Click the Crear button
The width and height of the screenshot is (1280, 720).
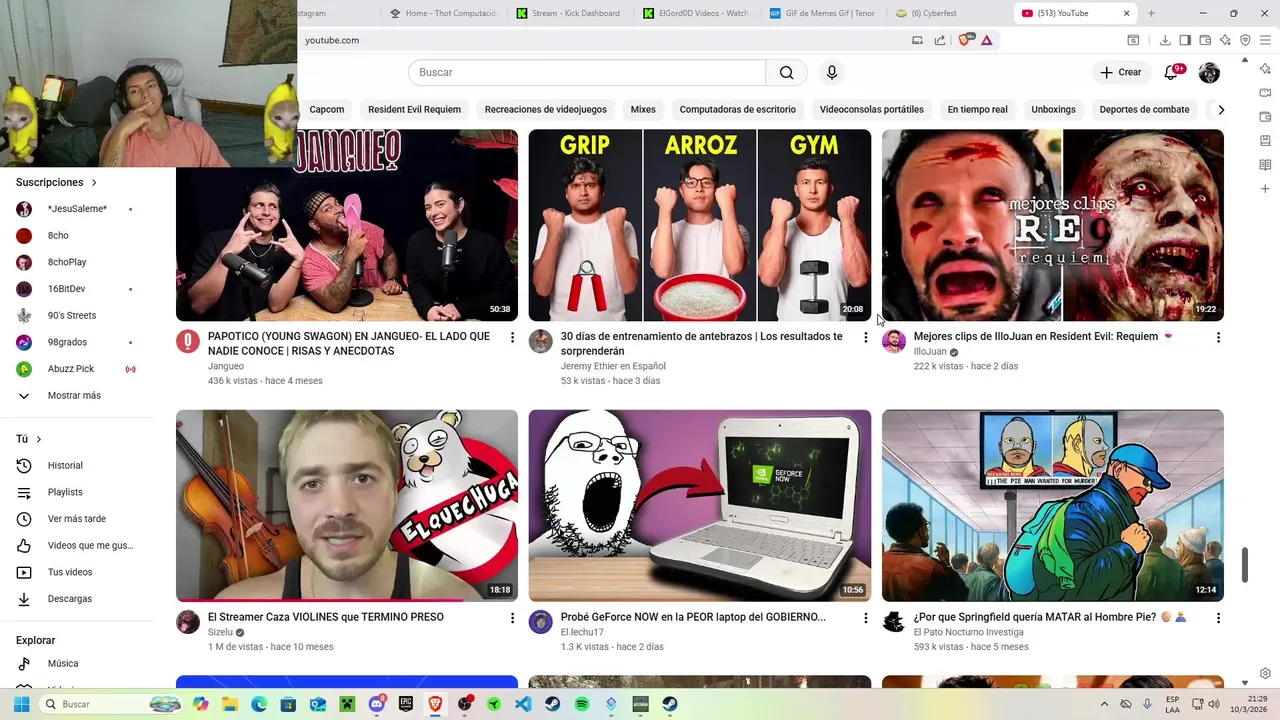(x=1120, y=72)
